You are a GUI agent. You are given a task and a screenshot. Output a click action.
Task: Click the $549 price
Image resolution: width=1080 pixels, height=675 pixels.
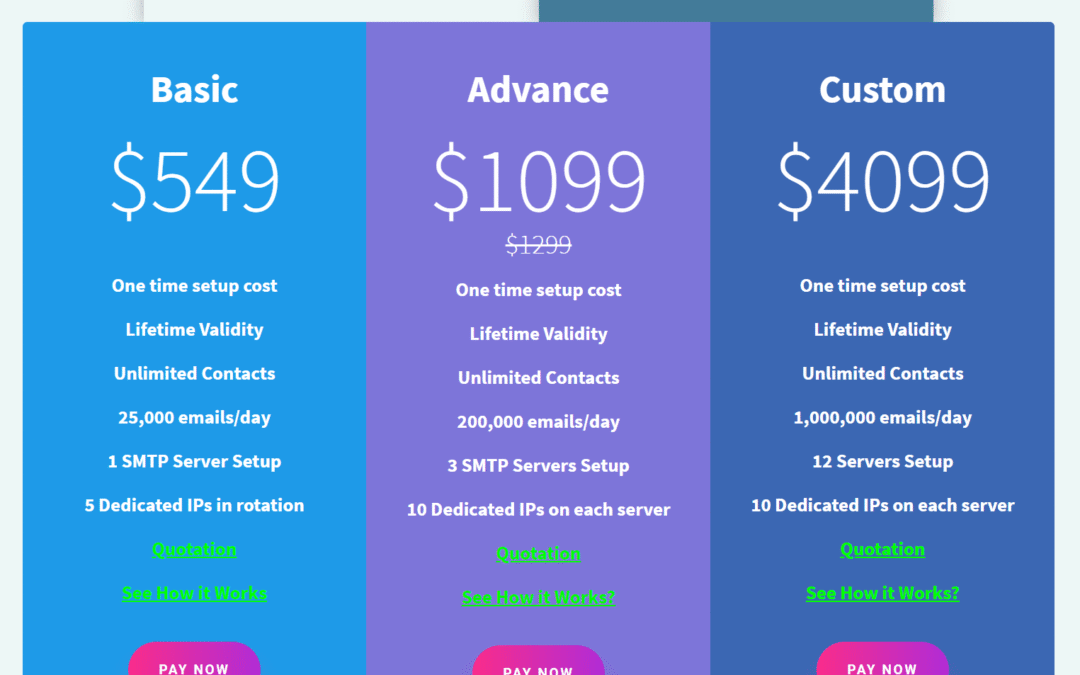(x=194, y=181)
